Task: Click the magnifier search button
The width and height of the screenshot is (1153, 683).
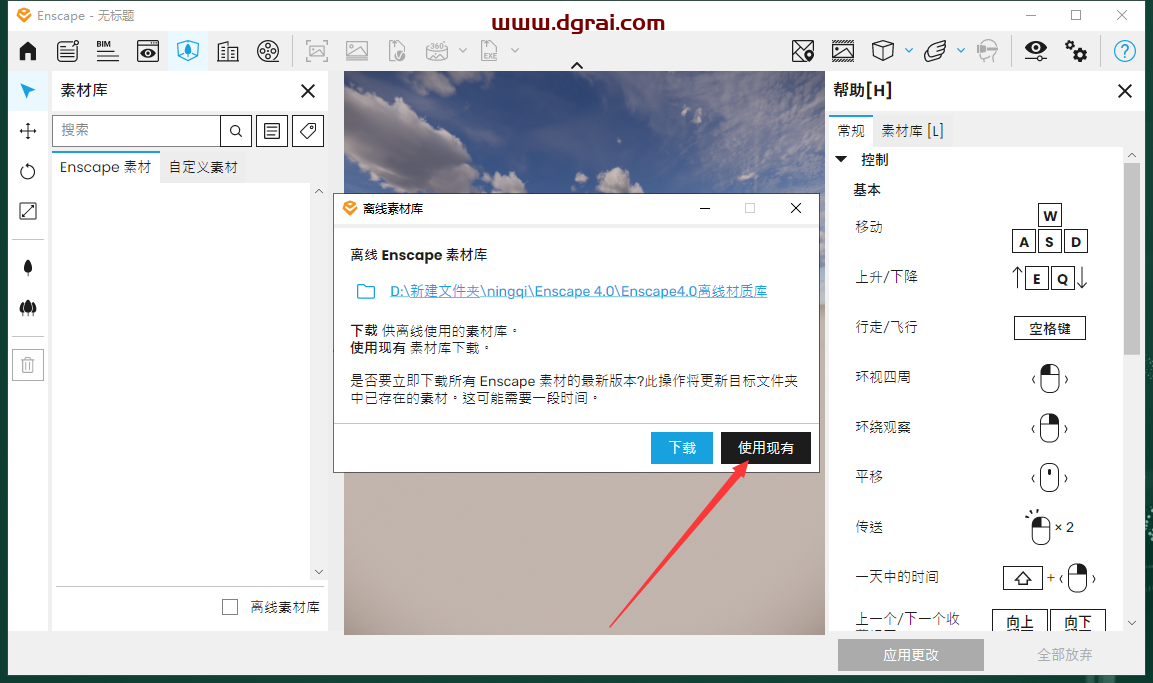Action: (236, 131)
